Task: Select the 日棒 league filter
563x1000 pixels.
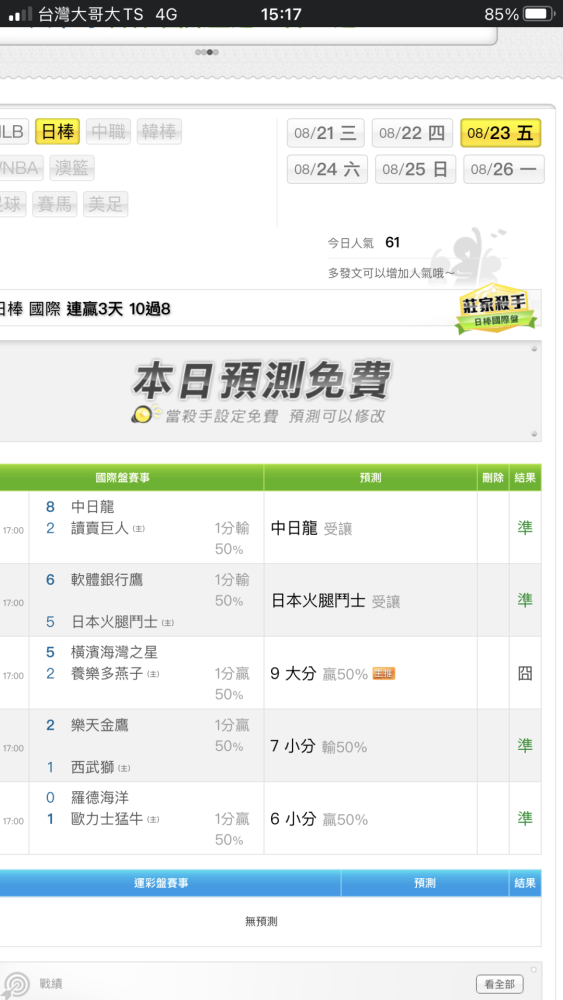Action: point(57,132)
